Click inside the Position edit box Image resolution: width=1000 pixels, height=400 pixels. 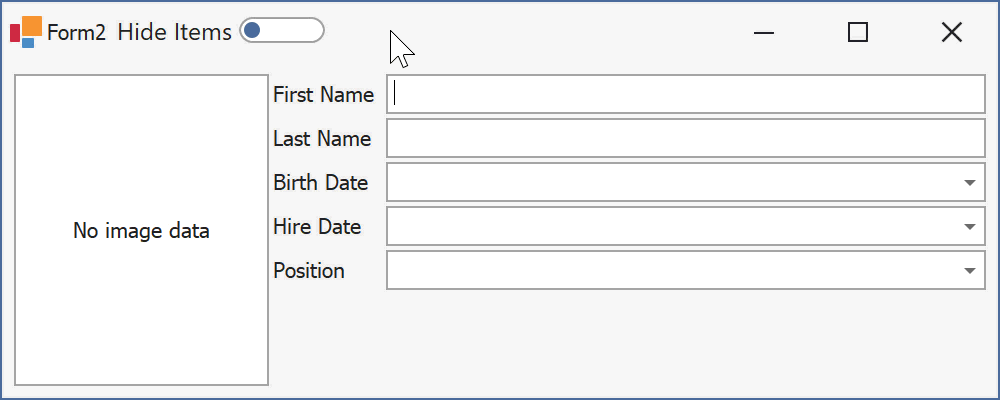pyautogui.click(x=673, y=270)
